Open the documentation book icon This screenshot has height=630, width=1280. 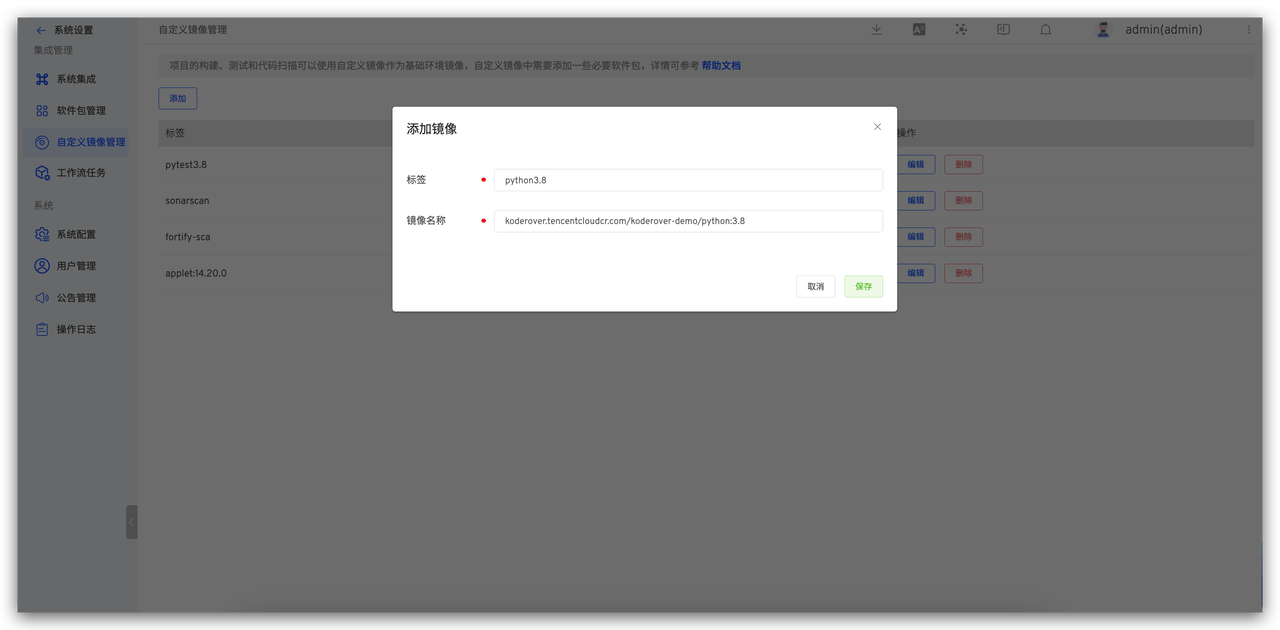coord(1003,29)
